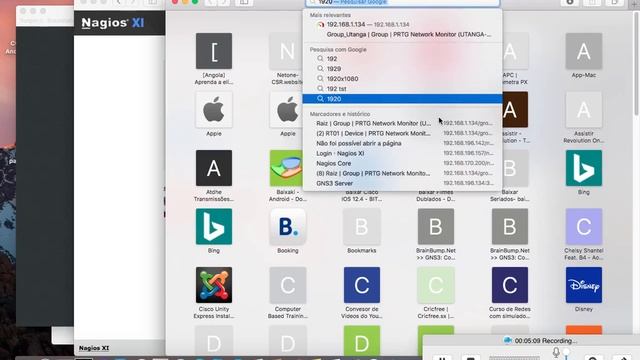The width and height of the screenshot is (640, 360).
Task: Open the [Angola] Aprenda a eli... favorite tile
Action: [214, 51]
